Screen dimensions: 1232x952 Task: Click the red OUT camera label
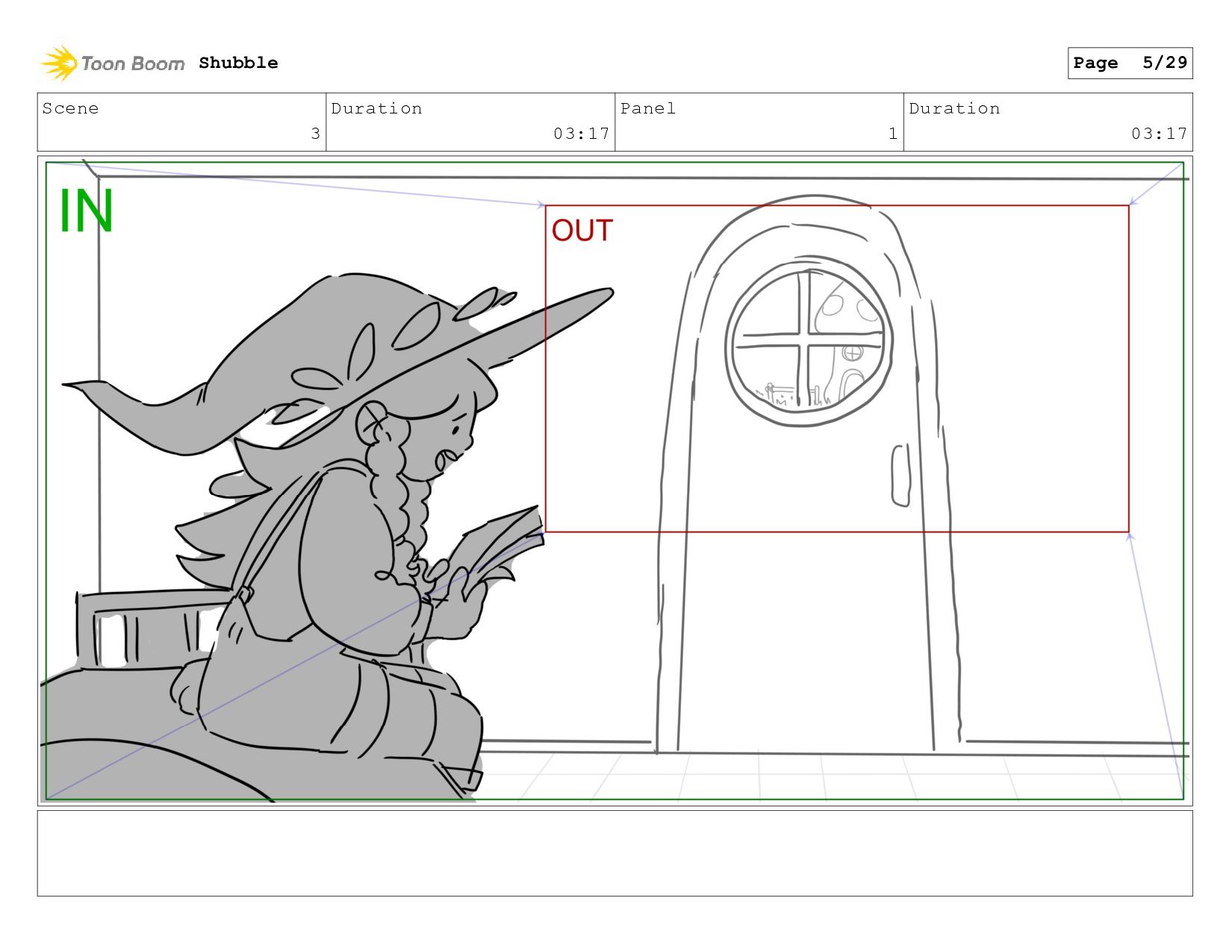(582, 231)
